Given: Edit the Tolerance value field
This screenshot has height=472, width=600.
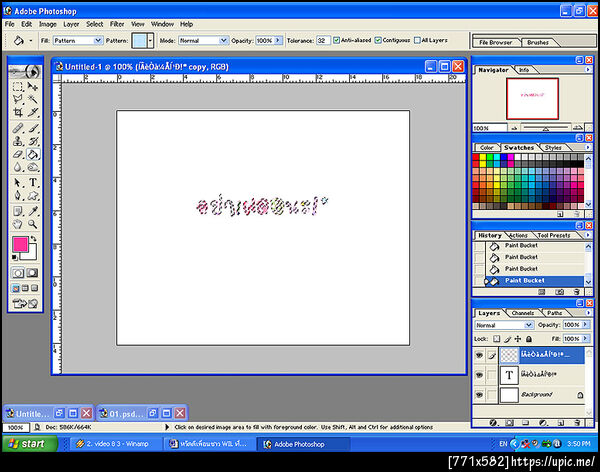Looking at the screenshot, I should pos(323,40).
